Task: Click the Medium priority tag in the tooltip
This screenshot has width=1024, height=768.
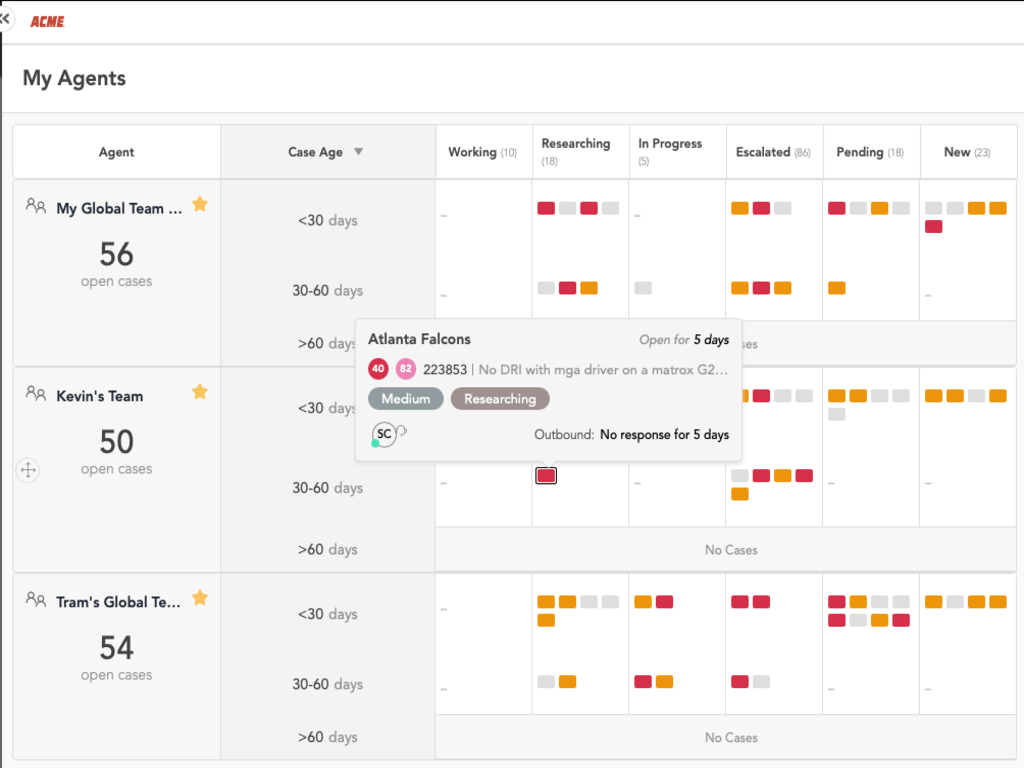Action: pyautogui.click(x=405, y=399)
